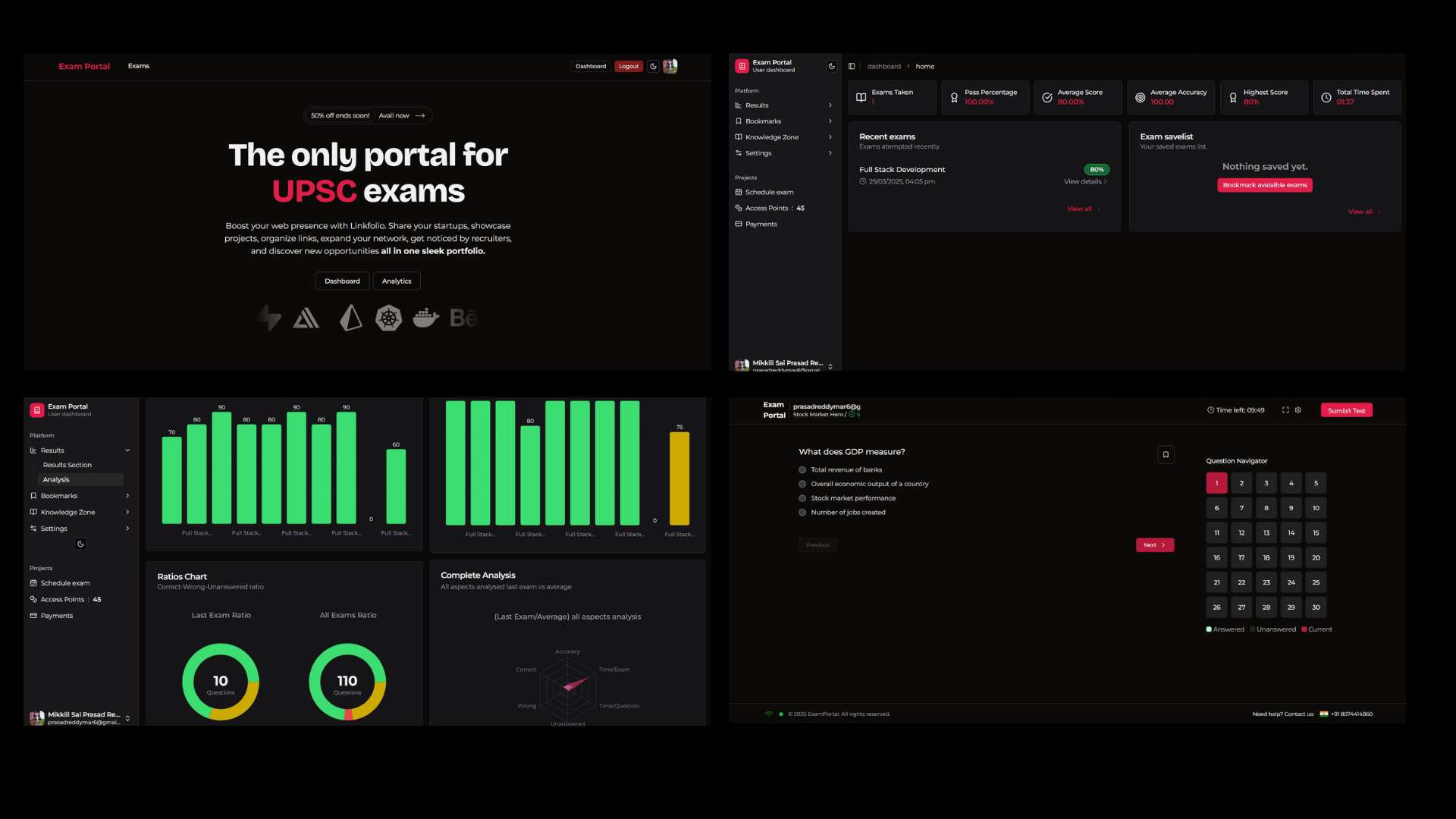
Task: Toggle dark mode moon icon in landing navbar
Action: tap(653, 66)
